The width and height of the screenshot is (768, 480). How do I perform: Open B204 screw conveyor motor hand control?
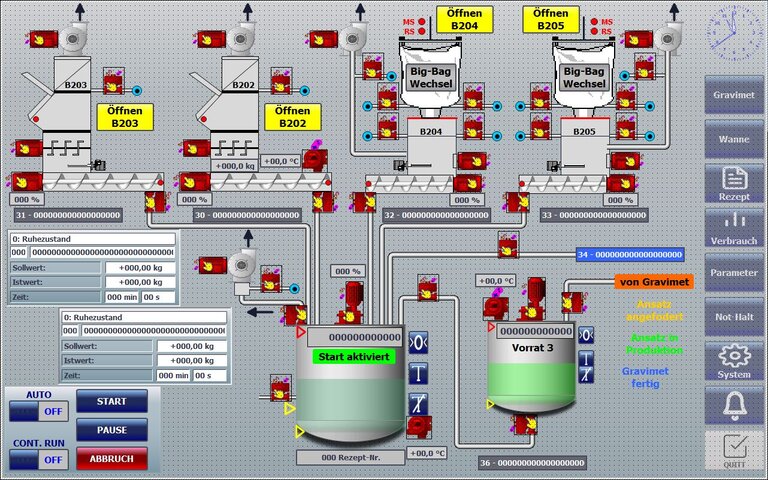(467, 184)
